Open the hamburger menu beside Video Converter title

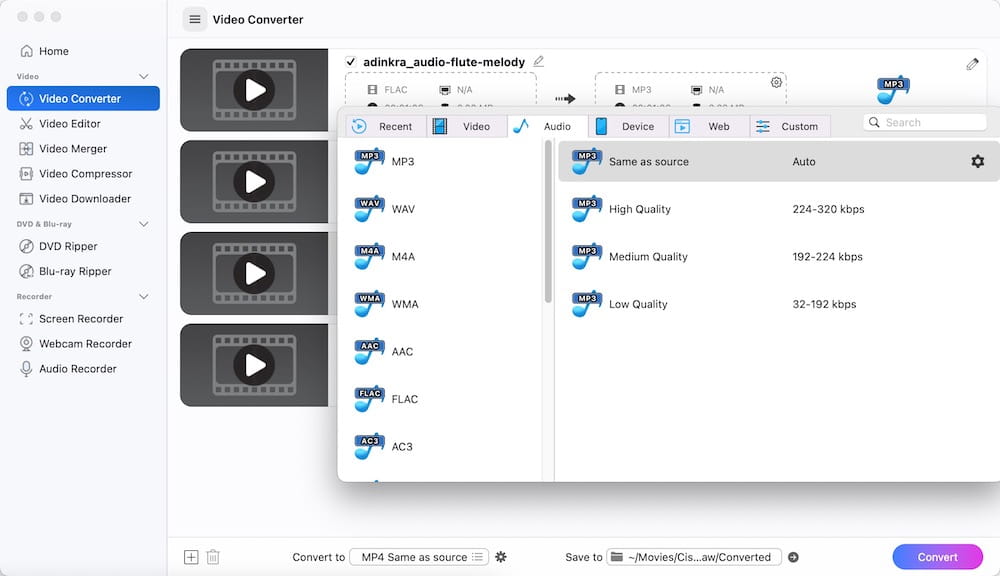[195, 20]
